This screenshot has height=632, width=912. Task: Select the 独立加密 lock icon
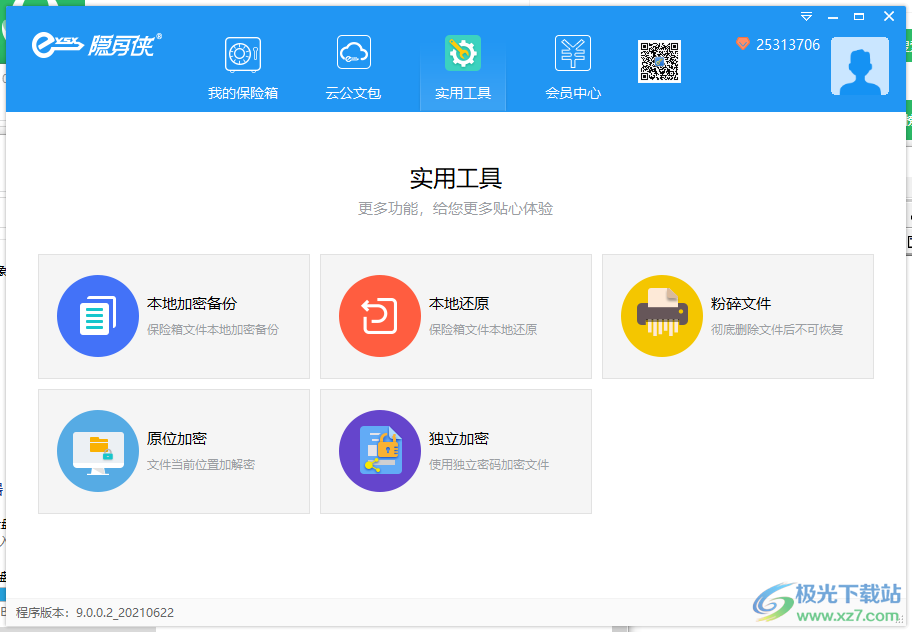point(380,451)
